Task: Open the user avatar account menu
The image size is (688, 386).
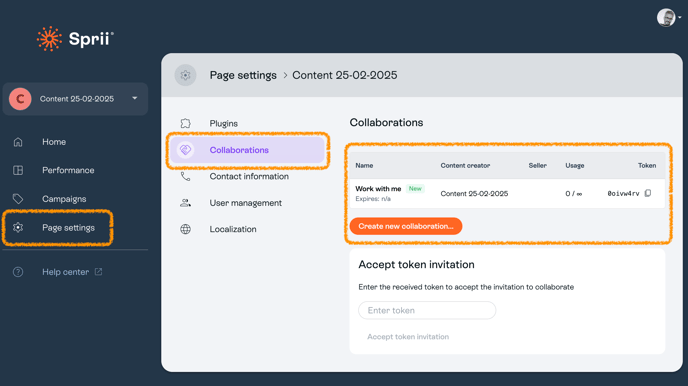Action: 666,18
